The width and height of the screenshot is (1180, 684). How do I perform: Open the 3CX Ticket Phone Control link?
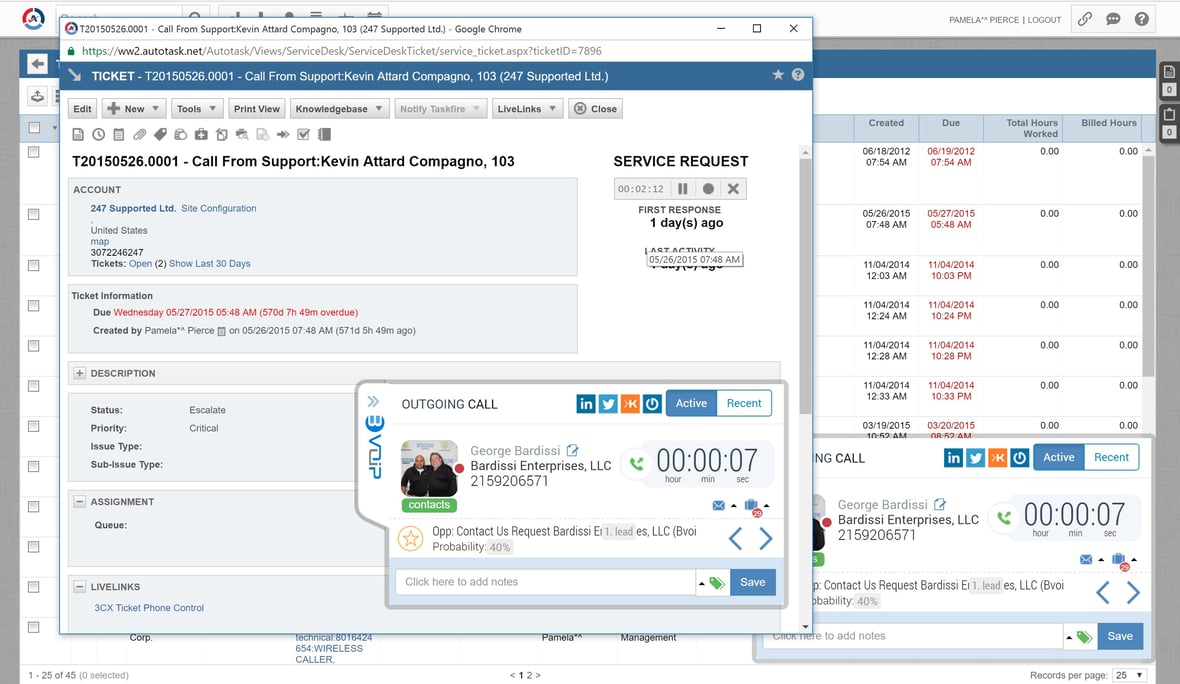(149, 608)
